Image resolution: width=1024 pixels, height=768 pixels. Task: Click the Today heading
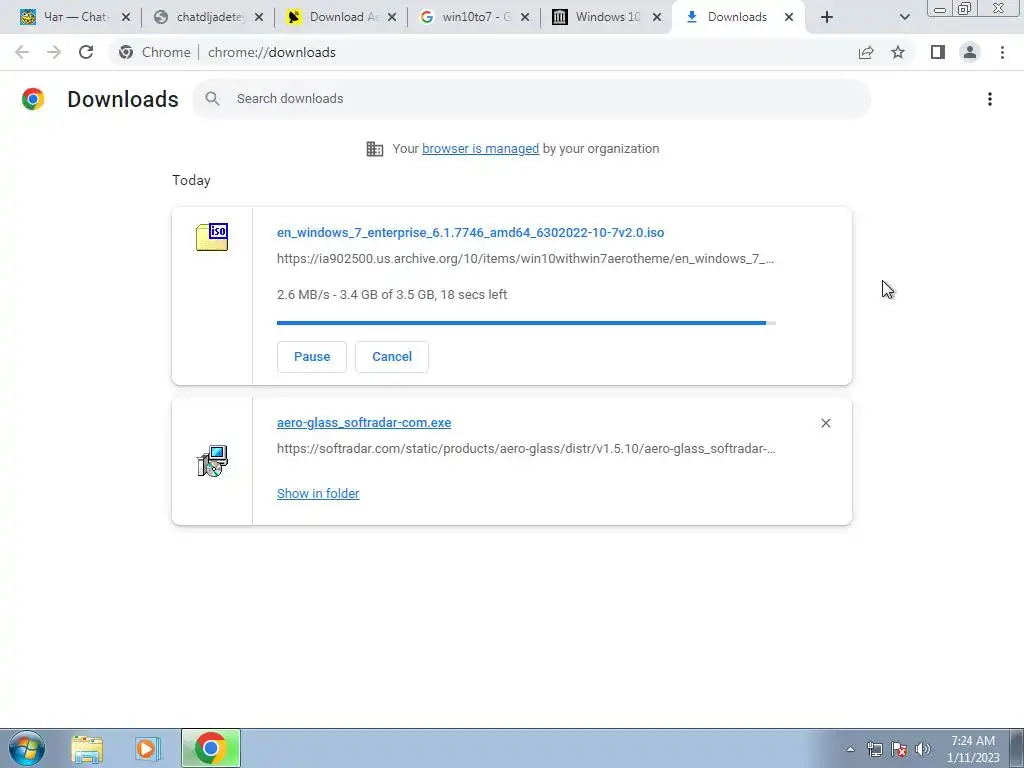(x=191, y=180)
